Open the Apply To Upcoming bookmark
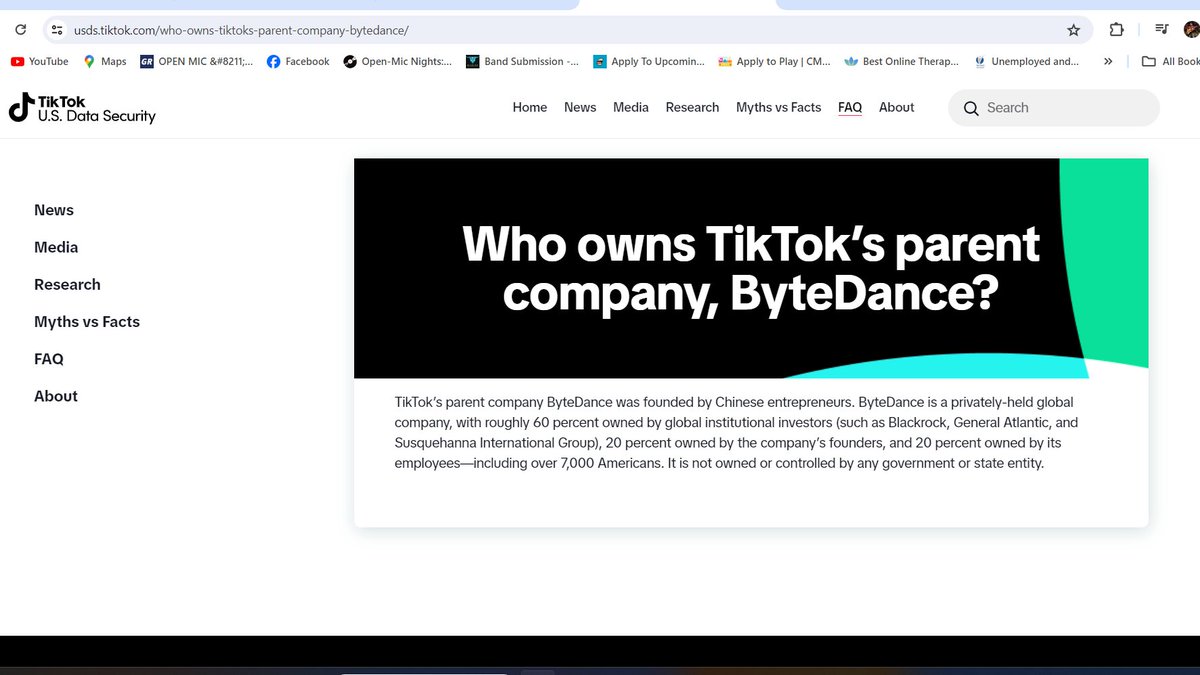 pos(649,61)
